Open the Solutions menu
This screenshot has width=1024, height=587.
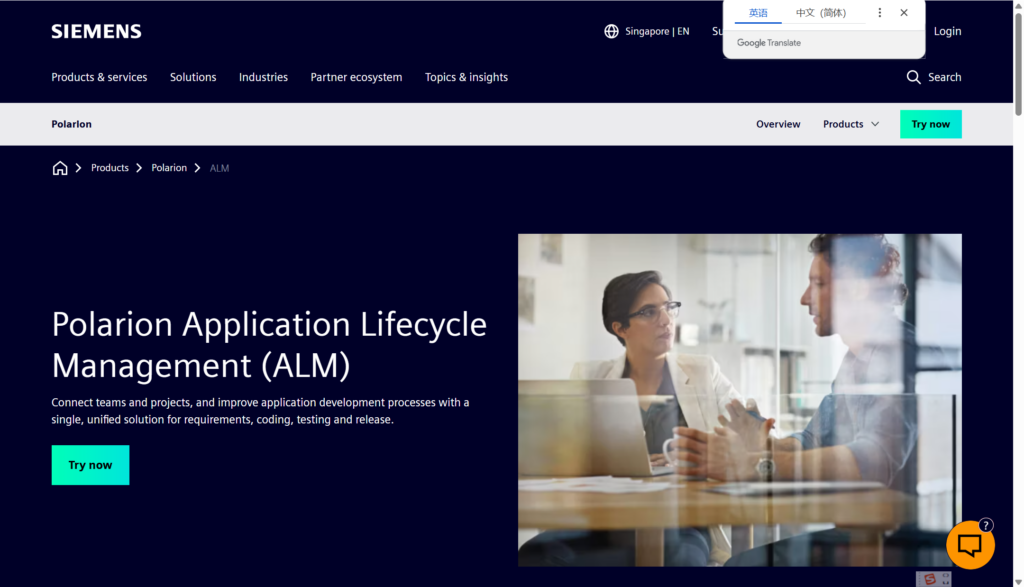point(193,77)
